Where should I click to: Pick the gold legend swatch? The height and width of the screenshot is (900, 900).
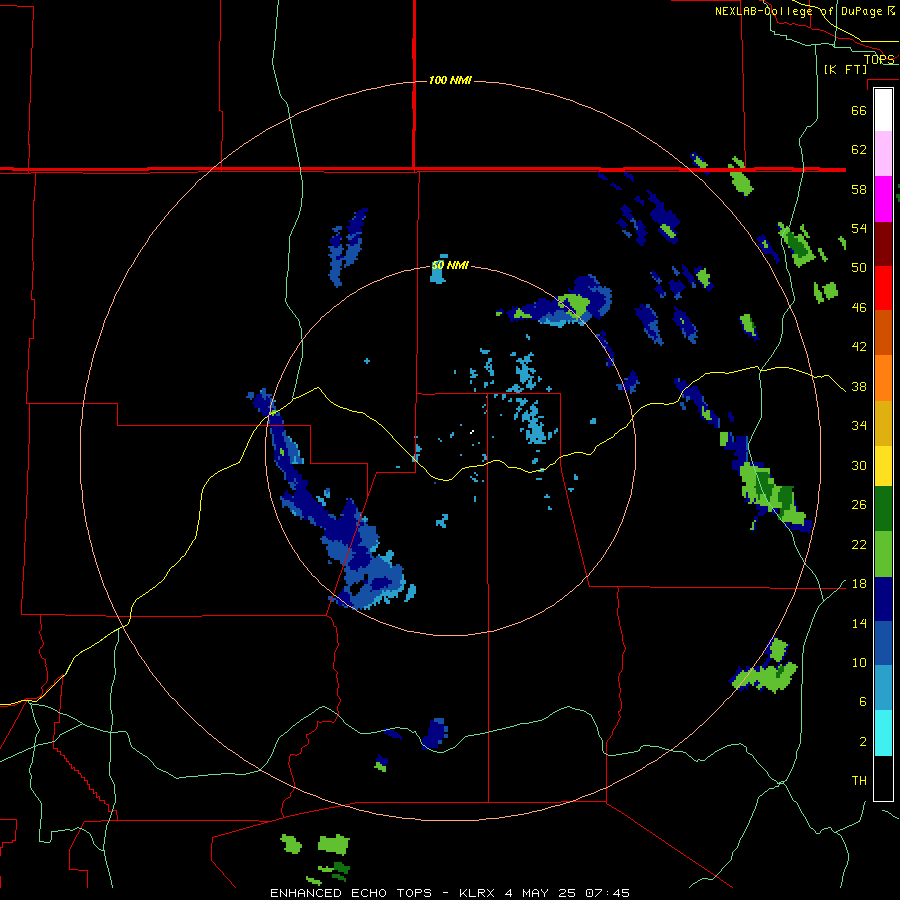click(883, 424)
